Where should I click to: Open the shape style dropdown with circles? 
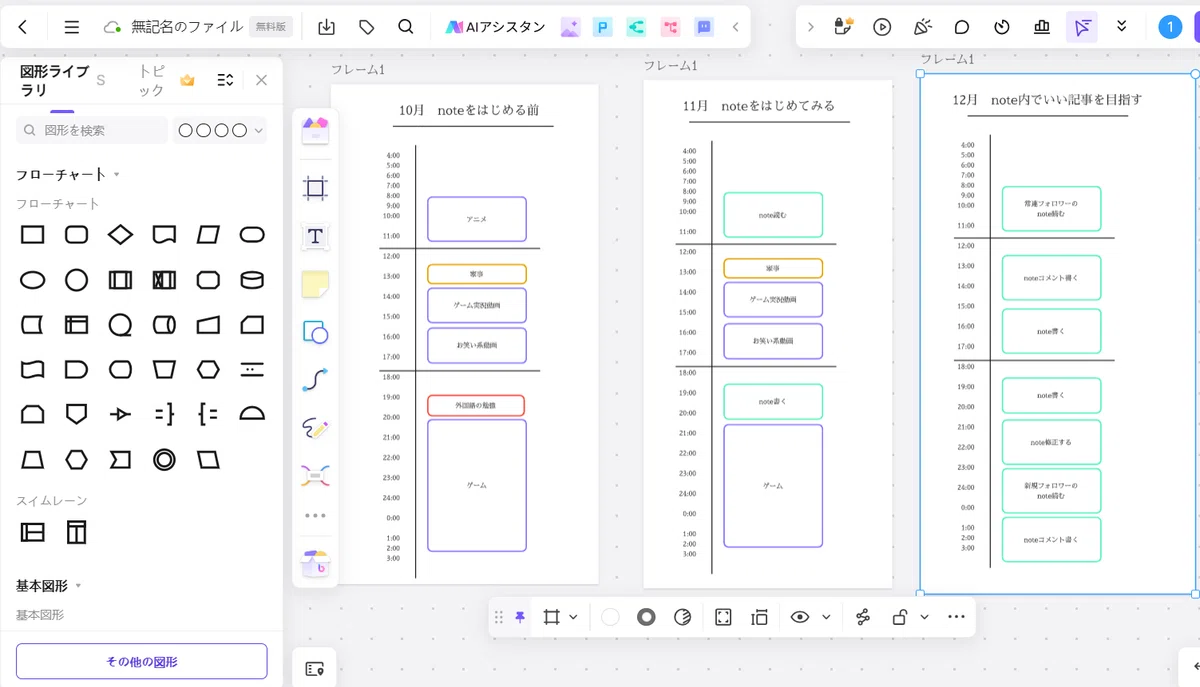(220, 130)
